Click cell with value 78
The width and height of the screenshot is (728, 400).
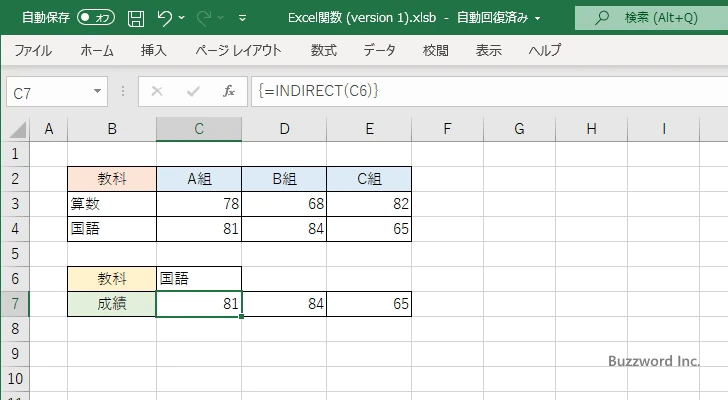tap(199, 204)
